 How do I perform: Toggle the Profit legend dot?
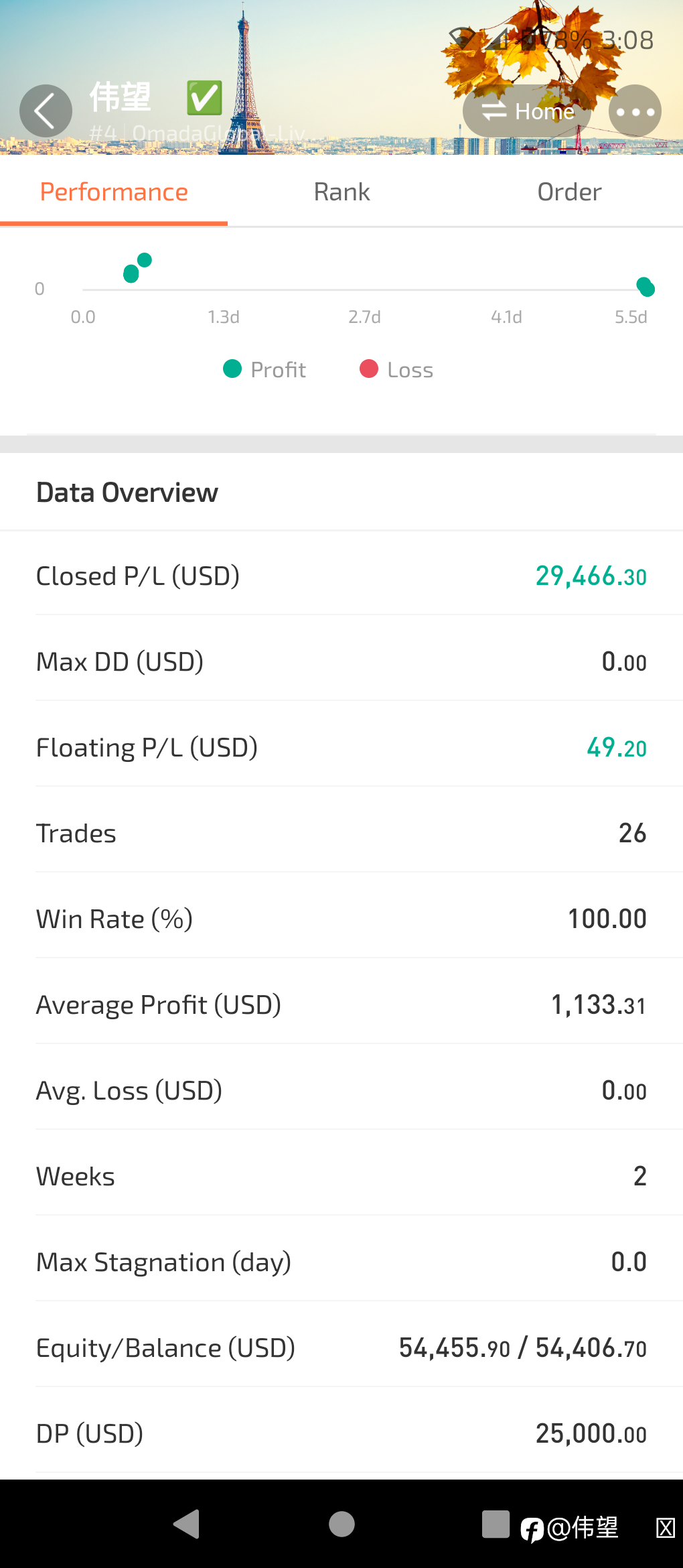click(x=232, y=369)
